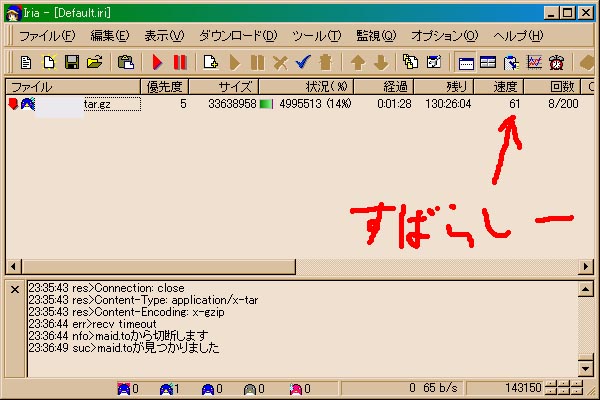
Task: Sort by the 経過 column header
Action: (384, 87)
